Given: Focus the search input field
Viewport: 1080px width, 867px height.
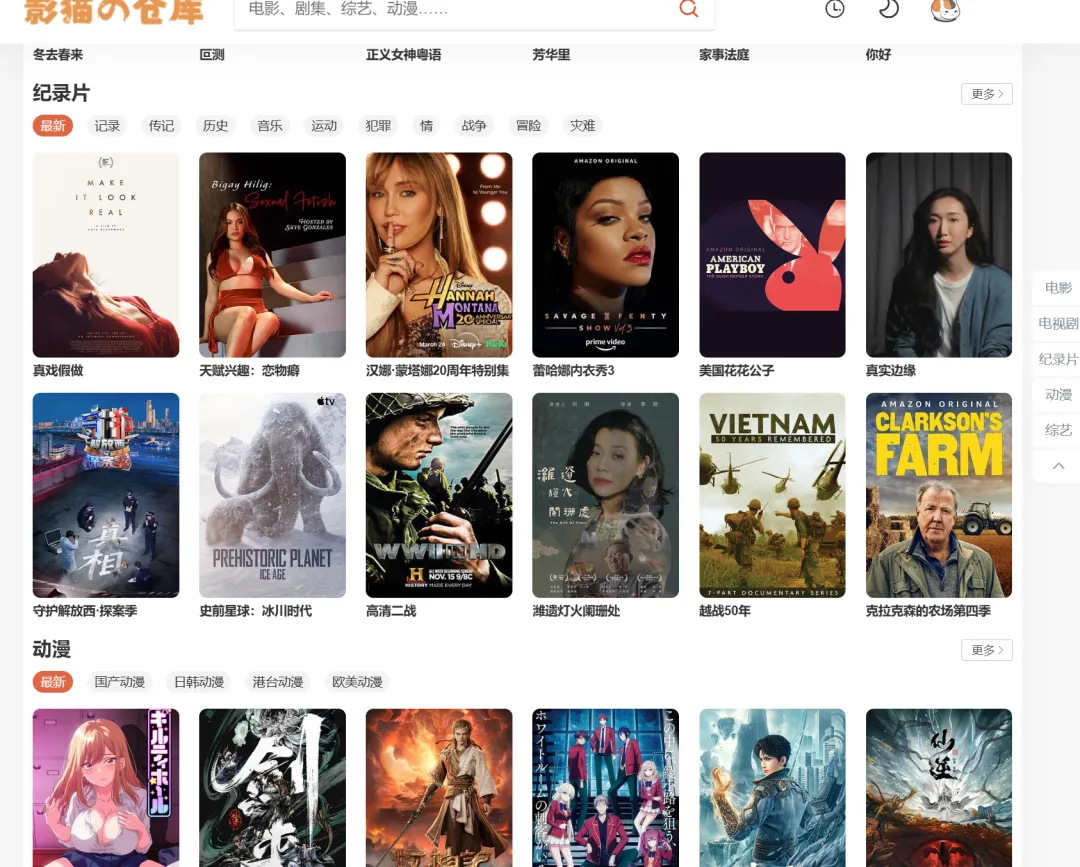Looking at the screenshot, I should tap(455, 9).
